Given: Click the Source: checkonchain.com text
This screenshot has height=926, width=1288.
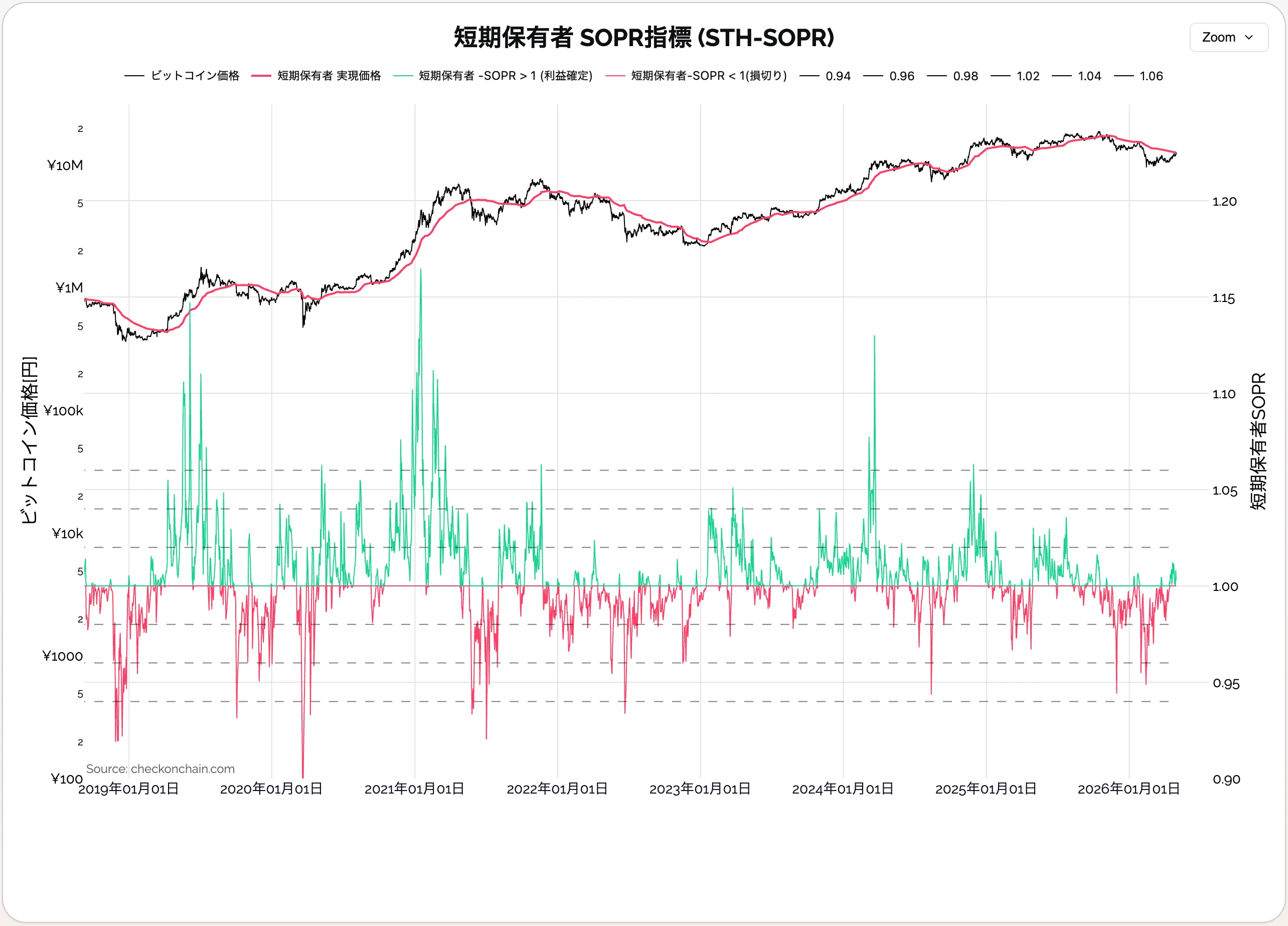Looking at the screenshot, I should (x=160, y=768).
